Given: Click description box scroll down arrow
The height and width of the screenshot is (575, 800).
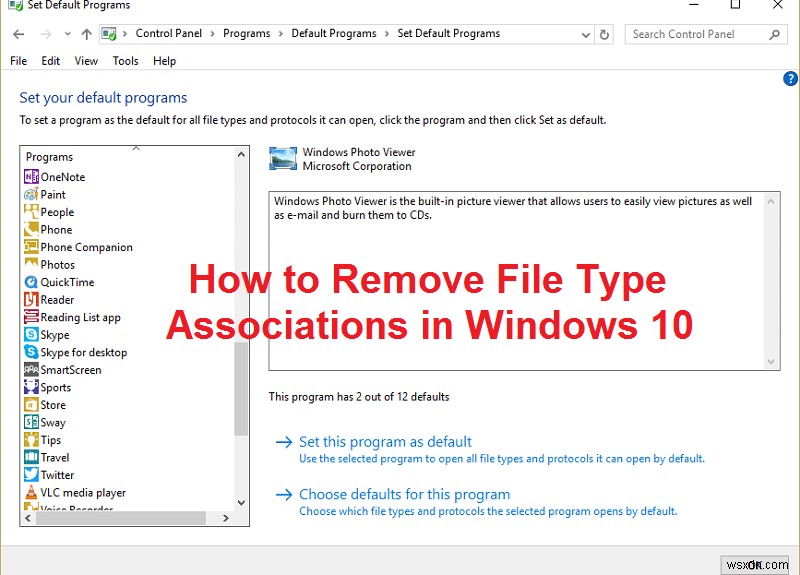Looking at the screenshot, I should pyautogui.click(x=771, y=362).
